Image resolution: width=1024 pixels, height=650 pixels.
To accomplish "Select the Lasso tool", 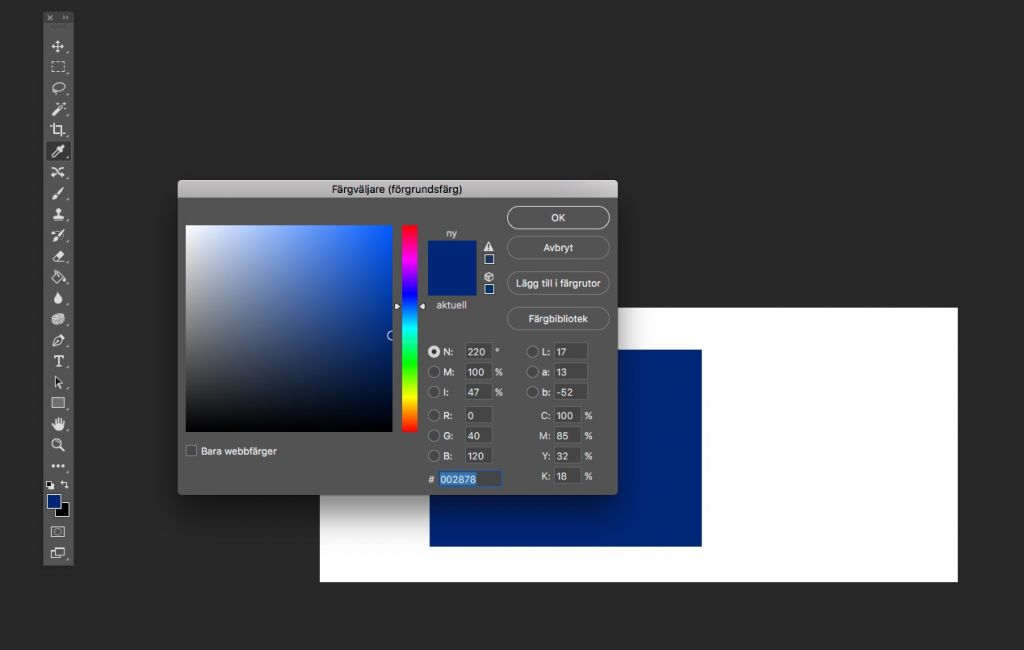I will (x=58, y=88).
